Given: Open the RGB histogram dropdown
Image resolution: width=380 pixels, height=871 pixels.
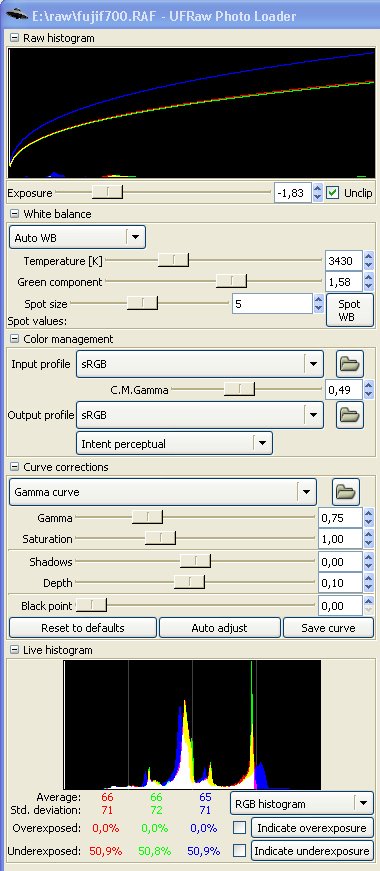Looking at the screenshot, I should [x=301, y=803].
